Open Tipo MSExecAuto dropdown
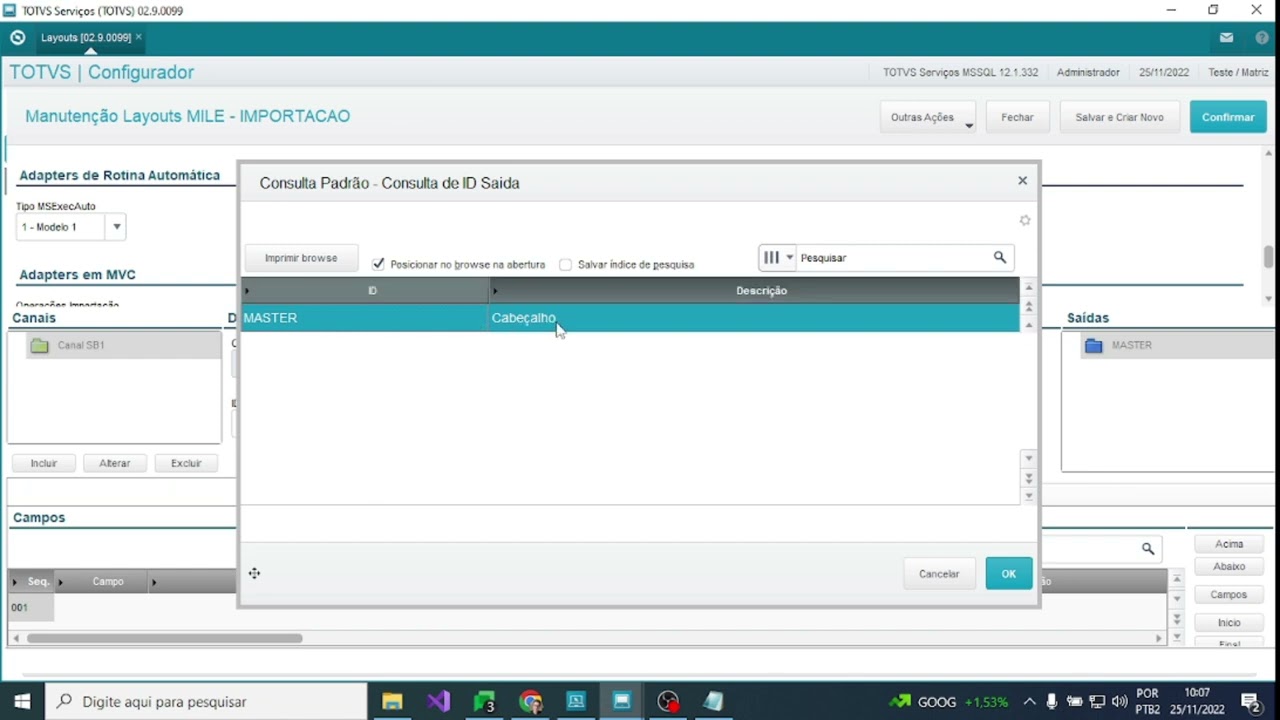 pyautogui.click(x=117, y=227)
